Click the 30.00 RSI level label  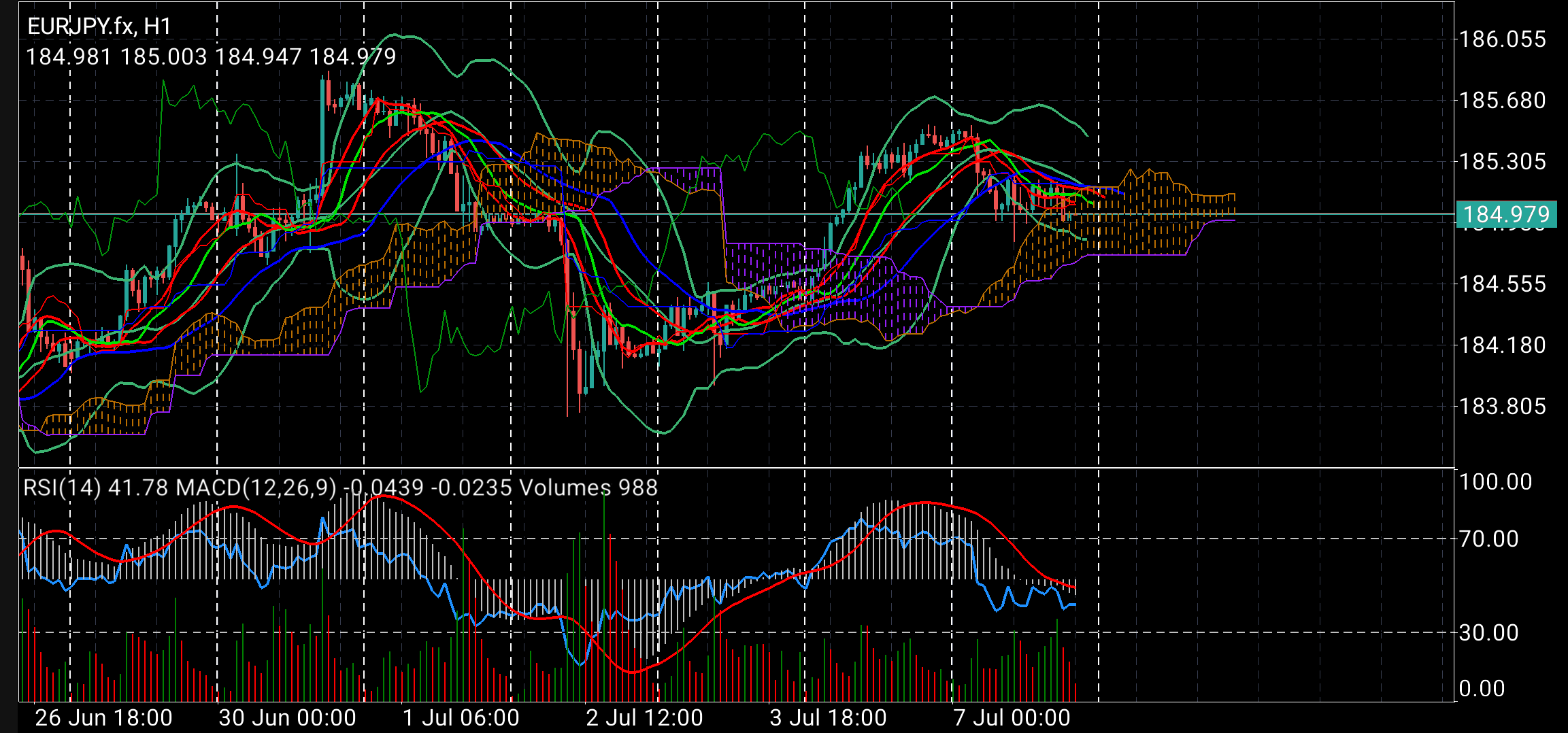(1488, 632)
